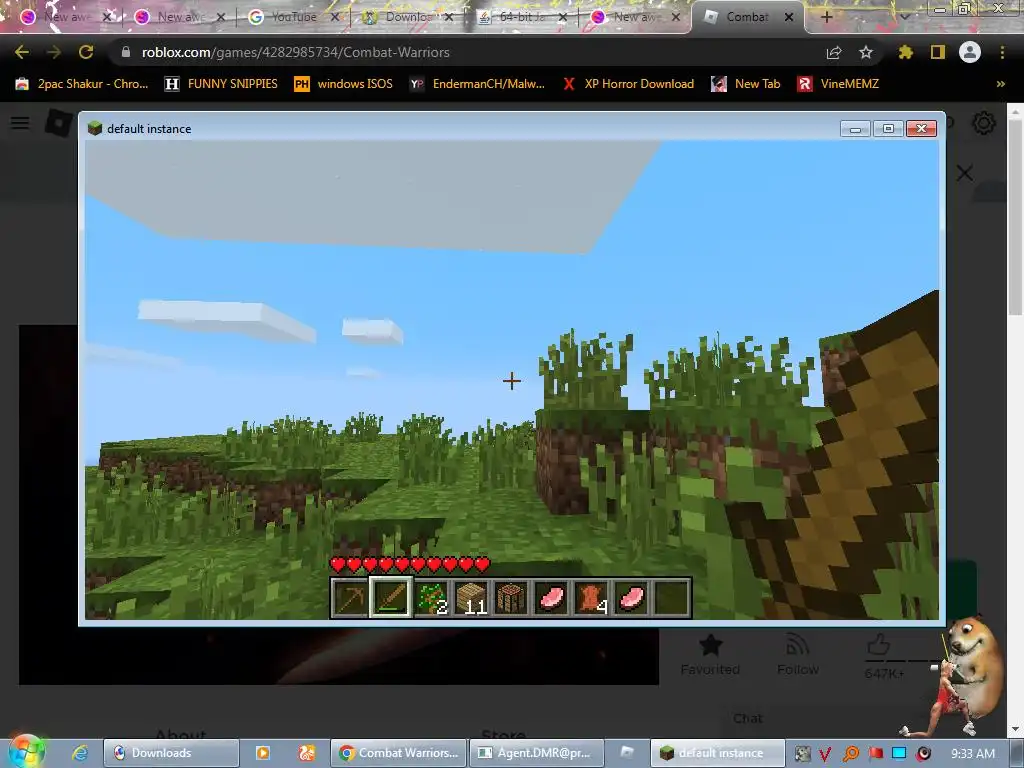1024x768 pixels.
Task: Open the FUNNY SNIPPIES bookmark
Action: [221, 84]
